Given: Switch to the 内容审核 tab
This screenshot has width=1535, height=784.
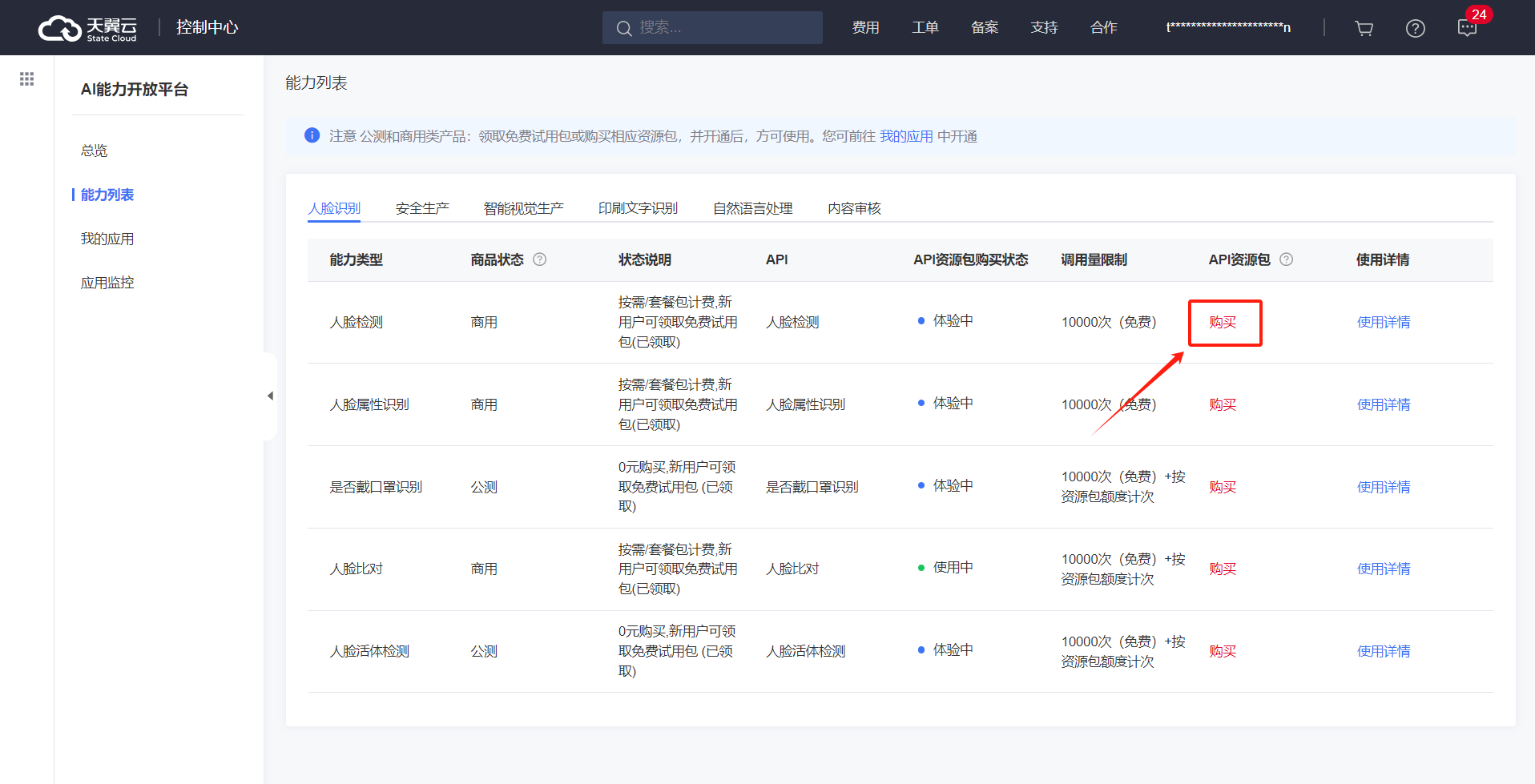Looking at the screenshot, I should click(854, 208).
